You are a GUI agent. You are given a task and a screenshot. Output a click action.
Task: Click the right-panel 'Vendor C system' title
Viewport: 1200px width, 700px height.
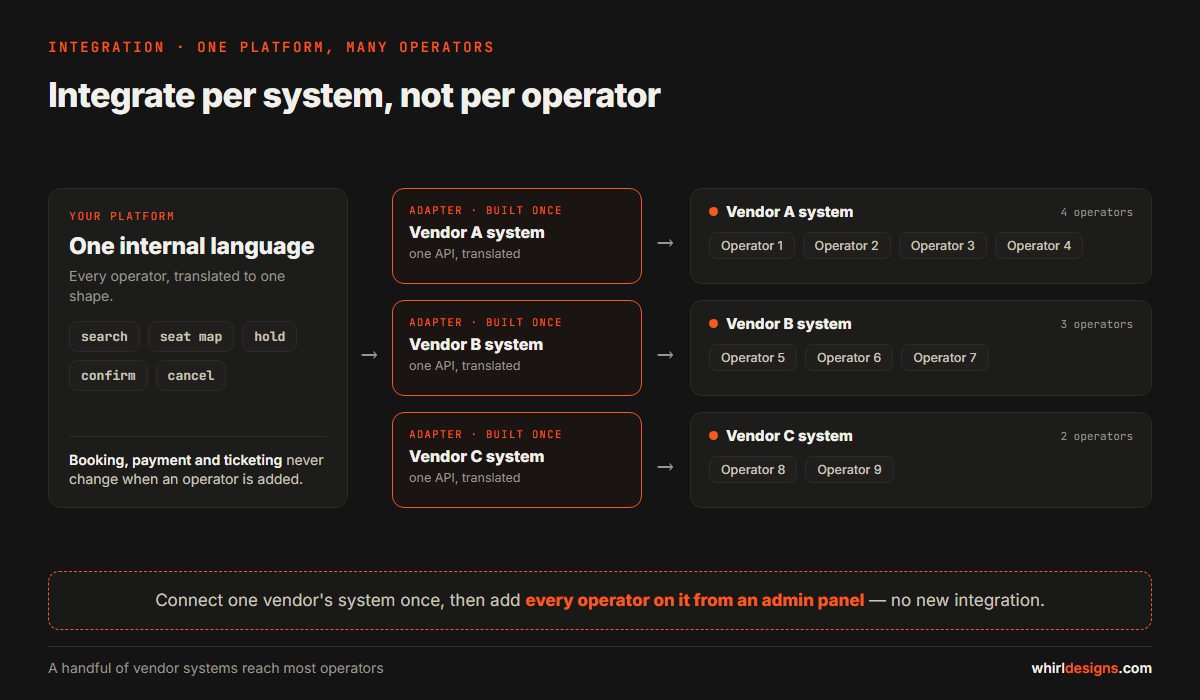point(790,436)
